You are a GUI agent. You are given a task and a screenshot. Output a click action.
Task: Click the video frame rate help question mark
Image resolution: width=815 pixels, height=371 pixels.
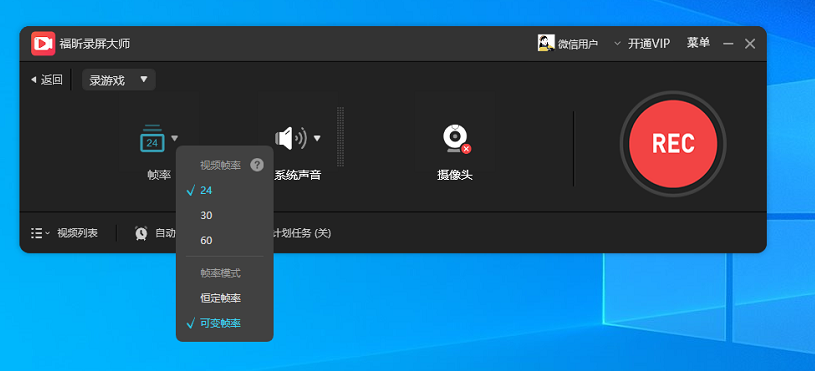pos(257,165)
